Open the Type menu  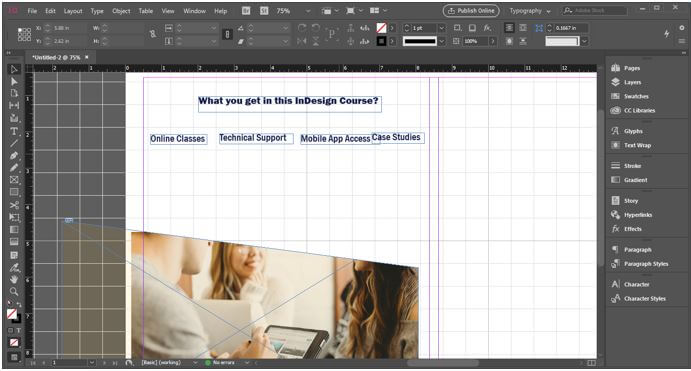click(x=97, y=11)
